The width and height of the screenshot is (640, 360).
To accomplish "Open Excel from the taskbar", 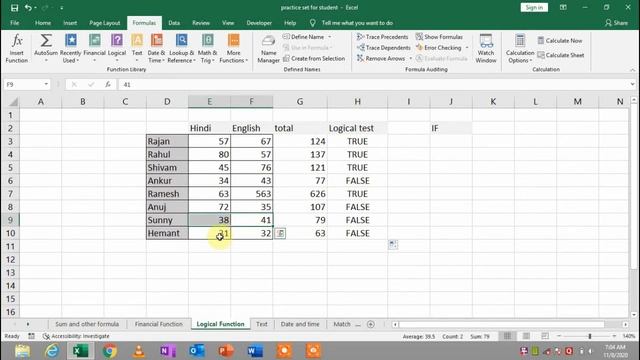I will 80,351.
